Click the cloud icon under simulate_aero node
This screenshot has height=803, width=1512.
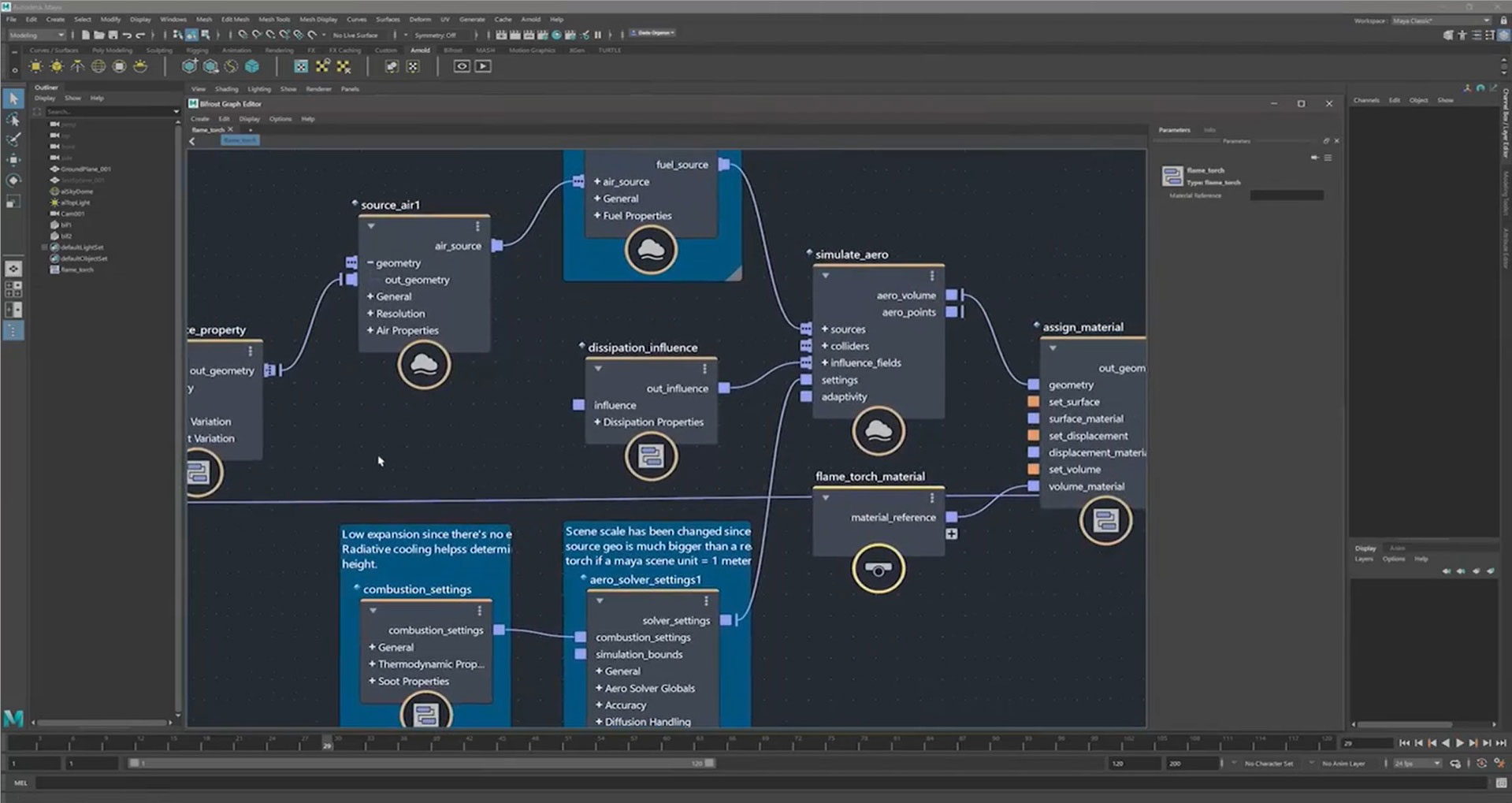pos(879,430)
